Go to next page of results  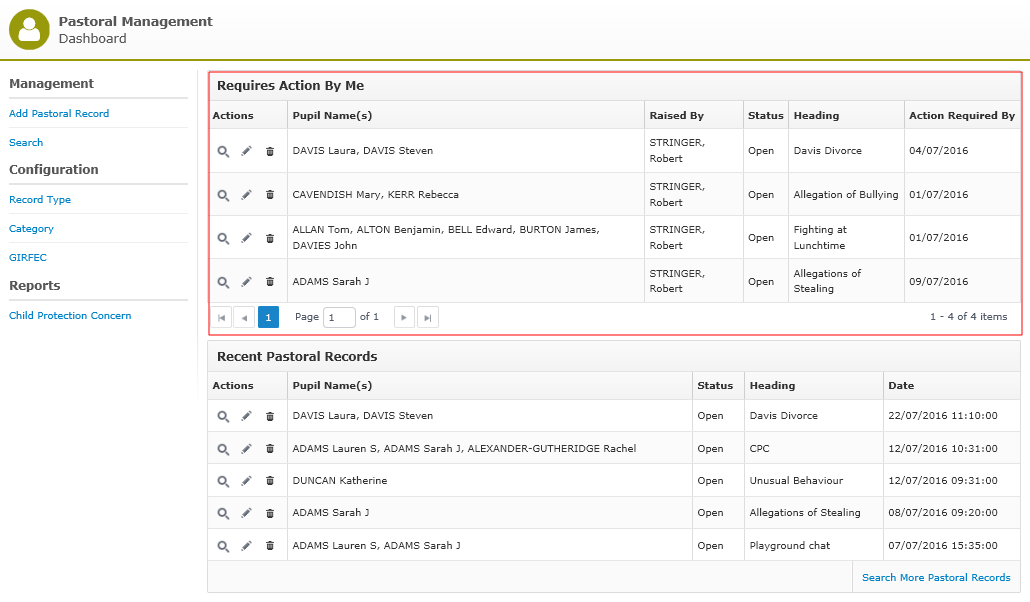[404, 317]
